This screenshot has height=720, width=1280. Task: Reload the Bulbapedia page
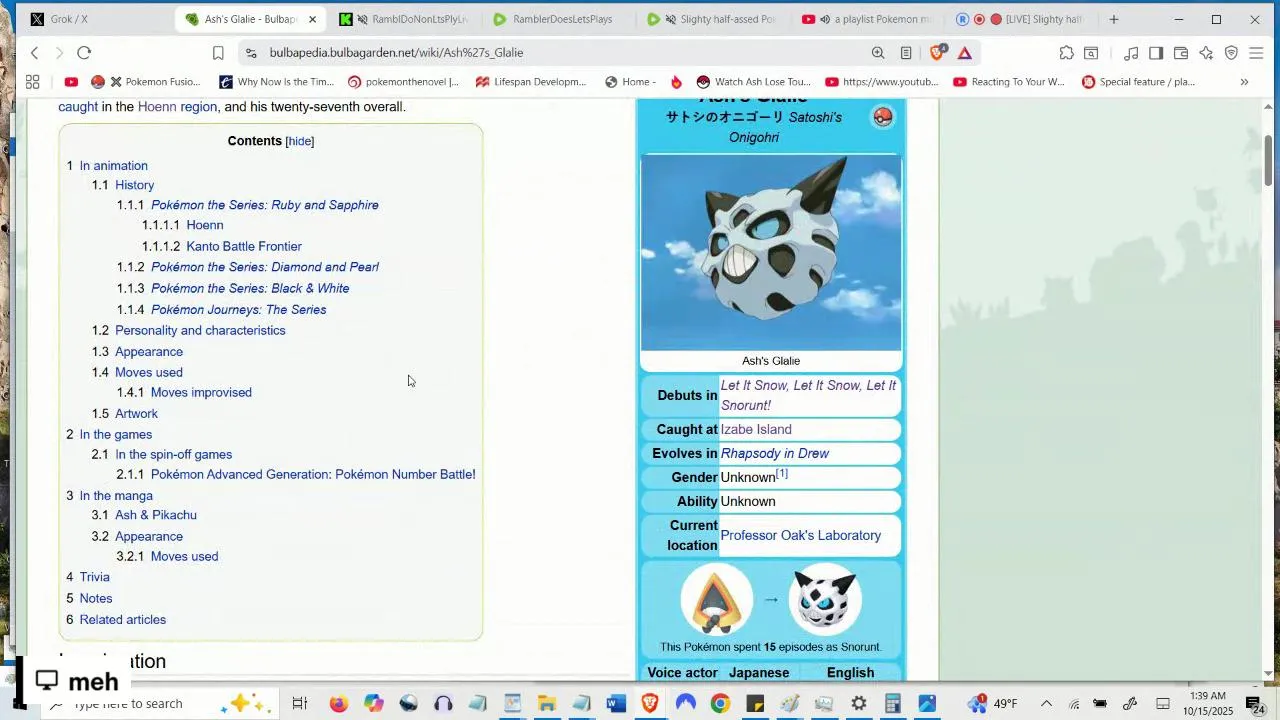pyautogui.click(x=84, y=53)
